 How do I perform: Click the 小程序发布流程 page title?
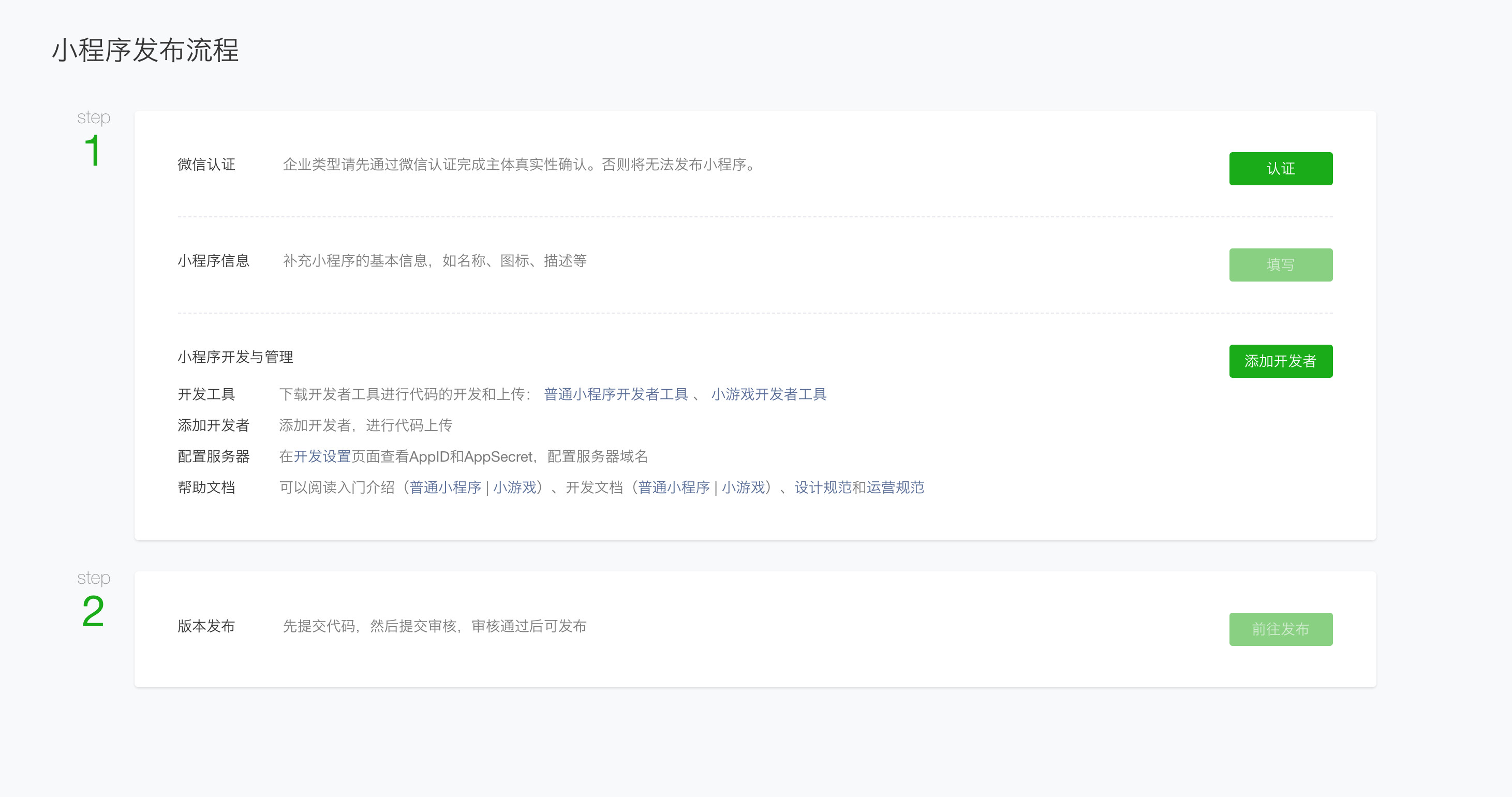click(145, 50)
